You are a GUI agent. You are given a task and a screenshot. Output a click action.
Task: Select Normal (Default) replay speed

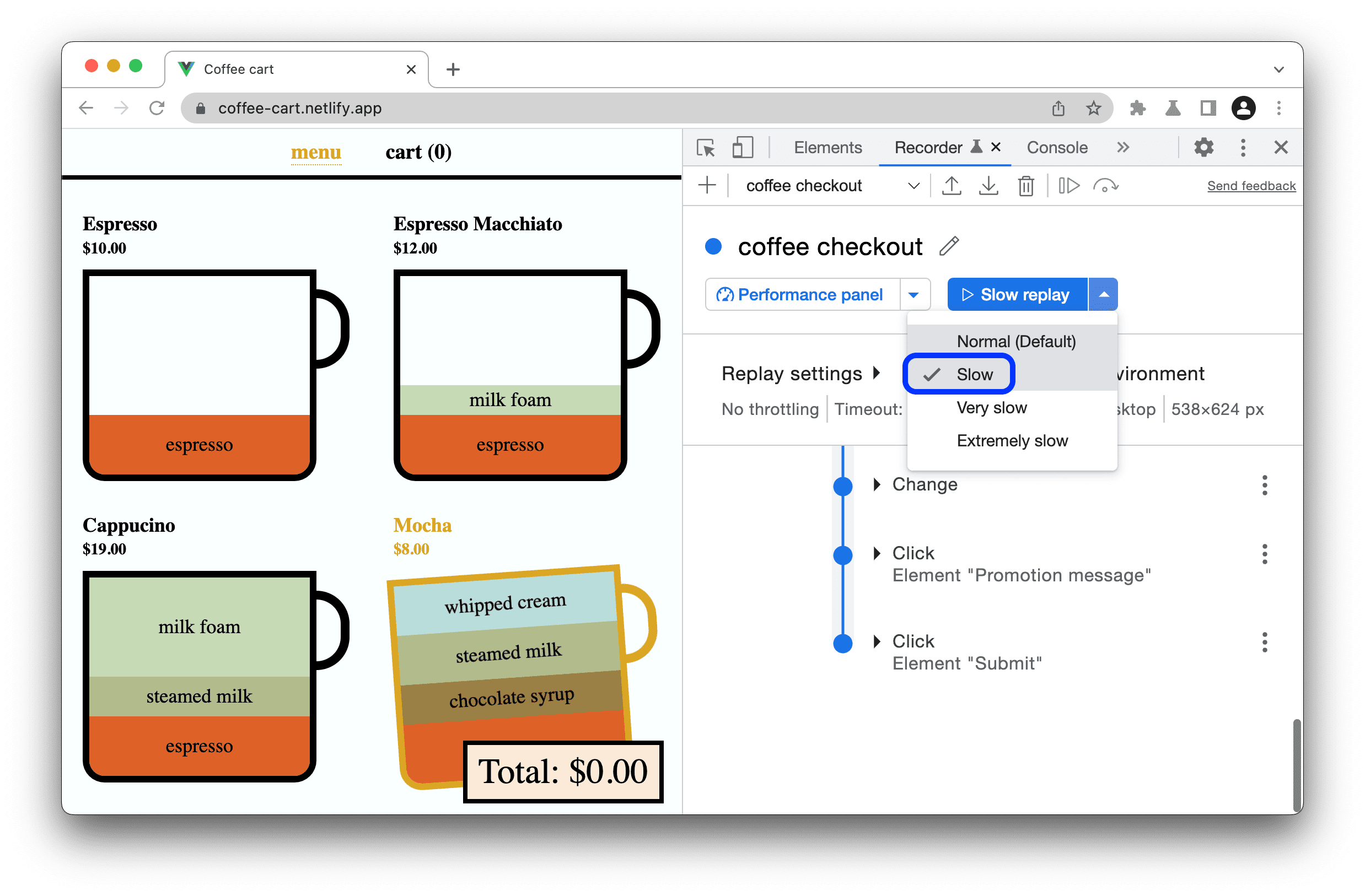point(1013,341)
